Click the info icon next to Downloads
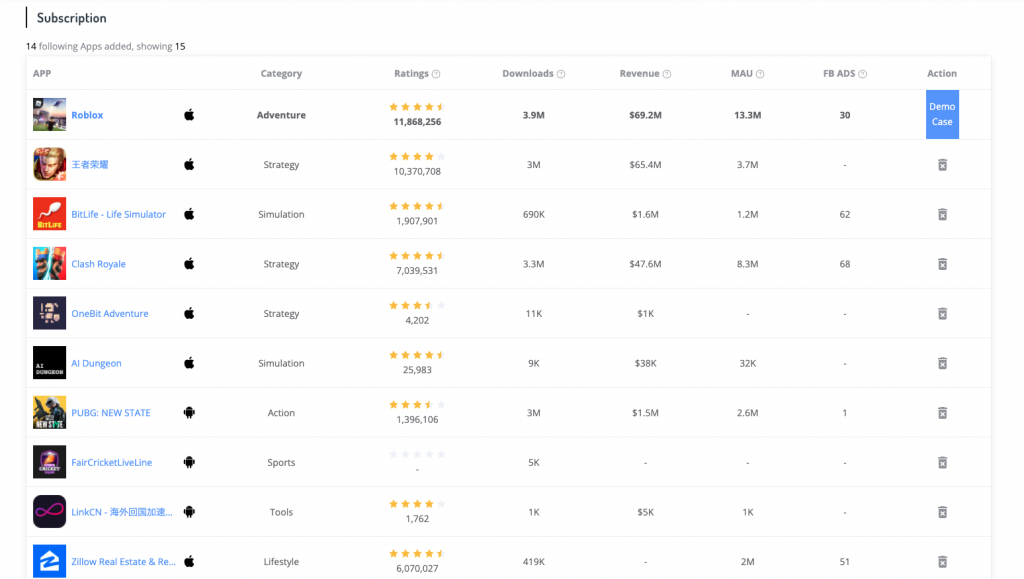 (x=561, y=74)
